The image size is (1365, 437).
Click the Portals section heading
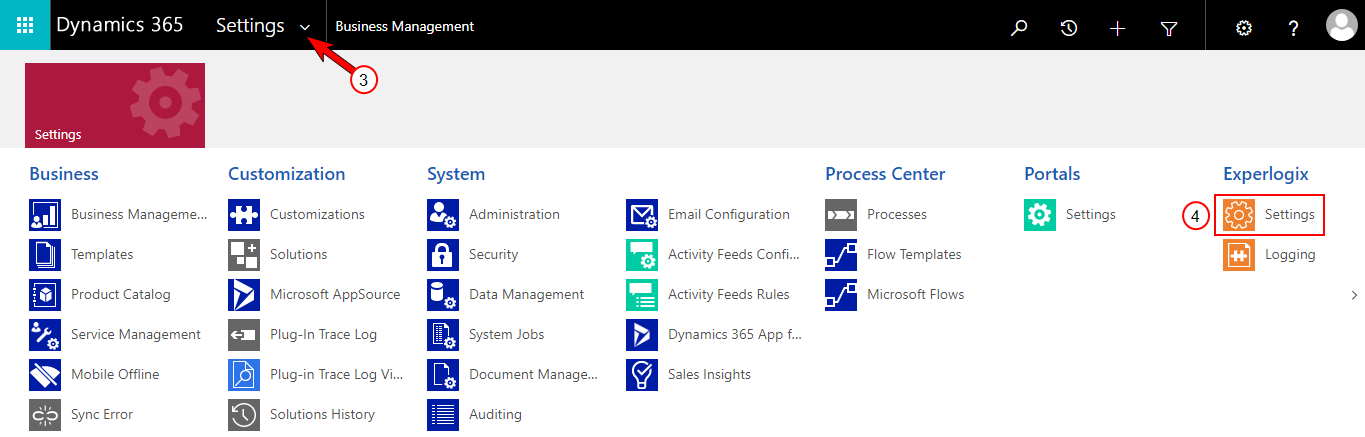[x=1052, y=174]
